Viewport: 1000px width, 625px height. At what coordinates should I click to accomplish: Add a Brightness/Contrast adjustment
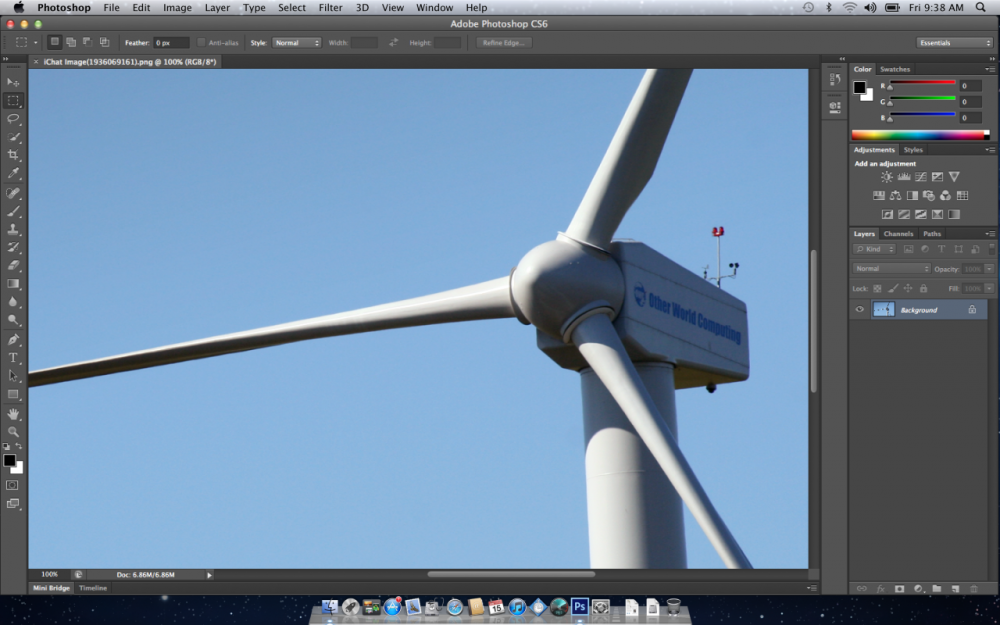(x=886, y=176)
